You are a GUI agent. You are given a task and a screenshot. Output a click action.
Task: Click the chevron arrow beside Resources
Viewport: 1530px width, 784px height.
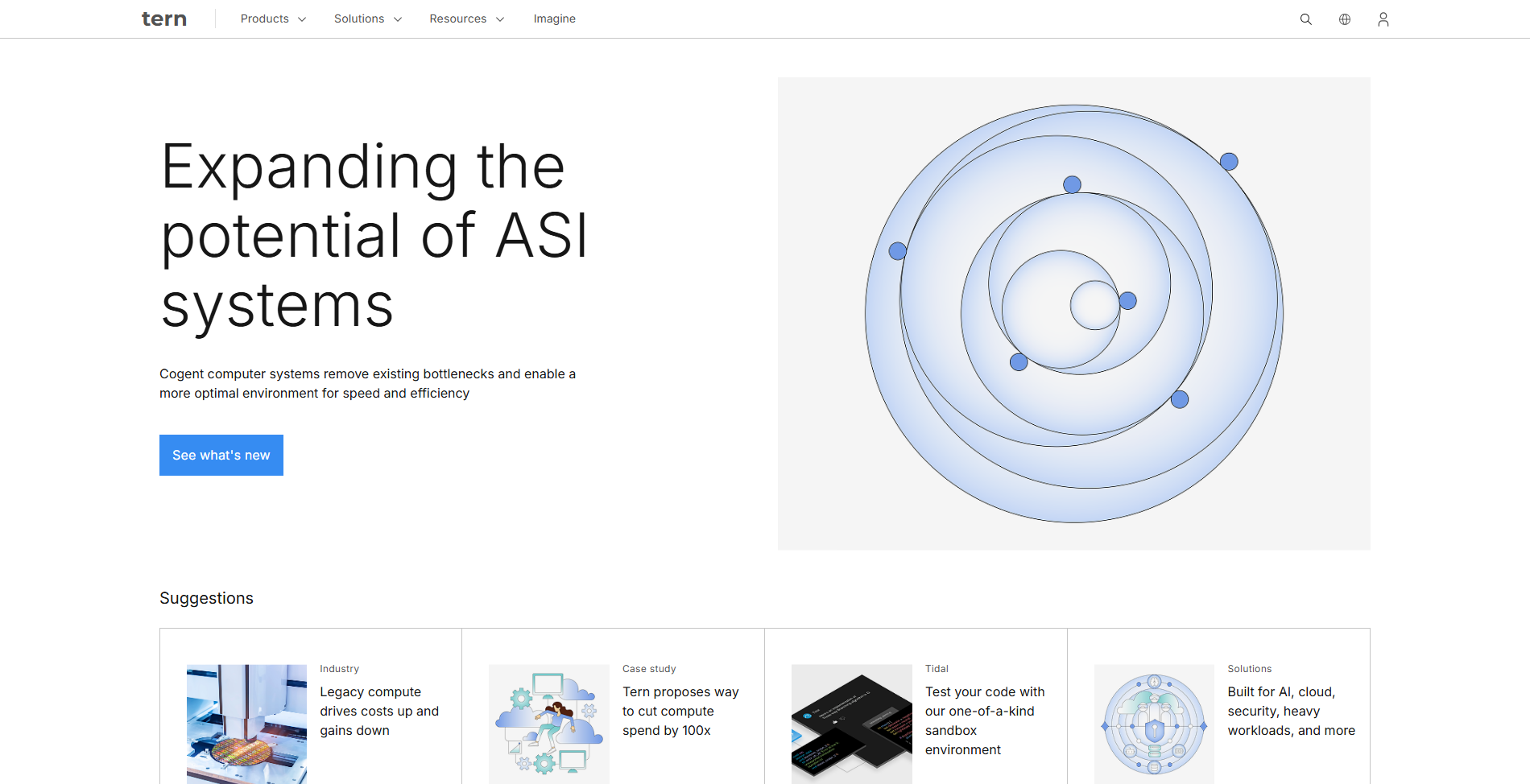pos(500,19)
